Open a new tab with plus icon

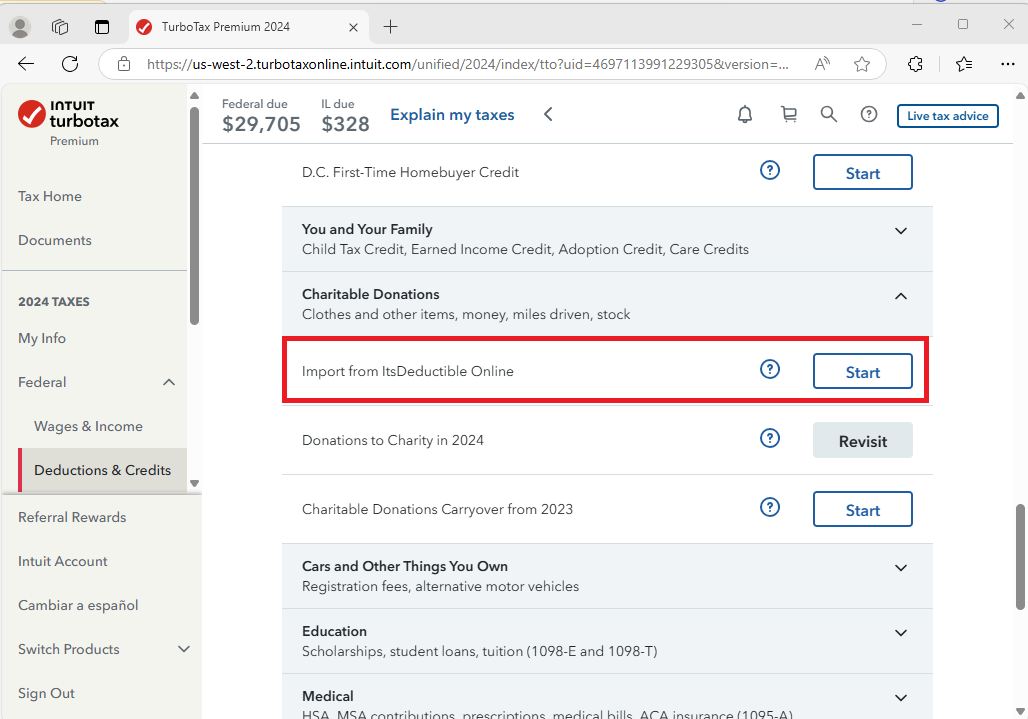click(x=390, y=27)
